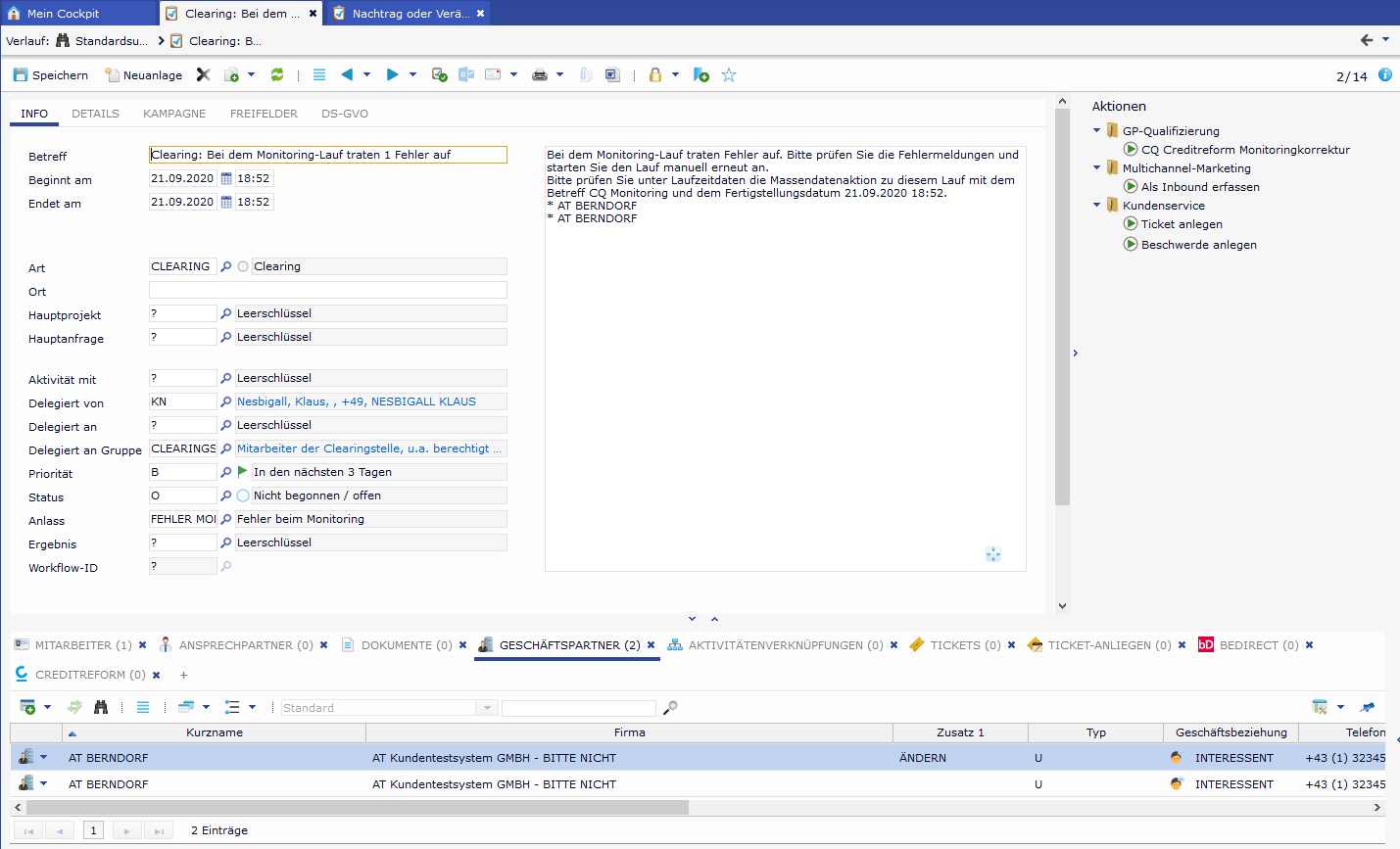Click the star favorite icon
This screenshot has height=849, width=1400.
click(729, 75)
